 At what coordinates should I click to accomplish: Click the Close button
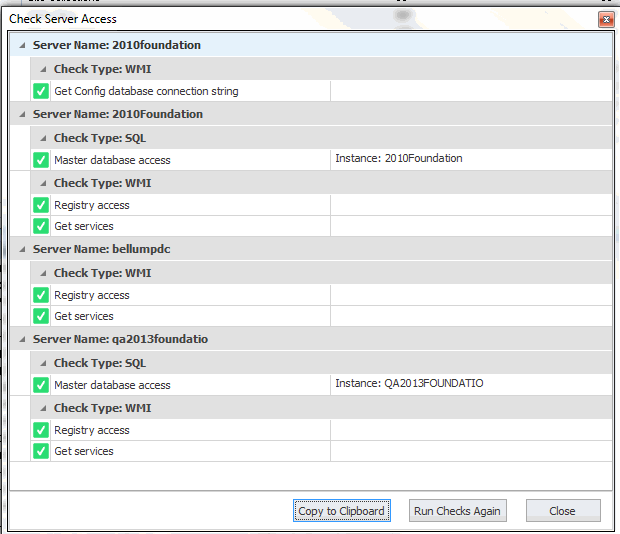tap(563, 511)
